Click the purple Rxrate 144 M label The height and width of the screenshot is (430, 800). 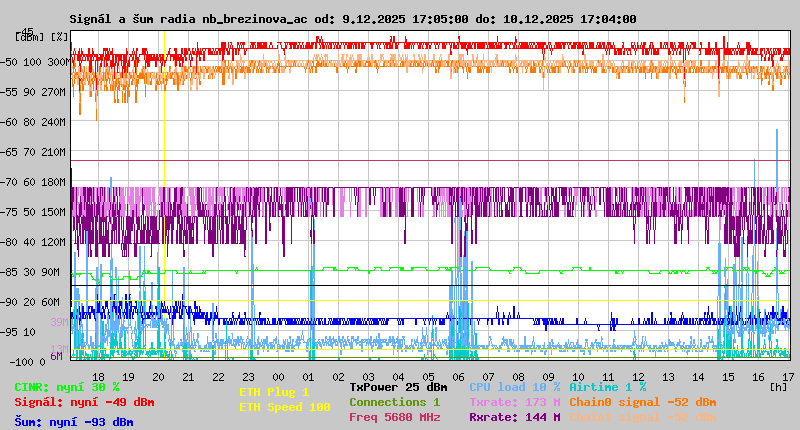[514, 417]
